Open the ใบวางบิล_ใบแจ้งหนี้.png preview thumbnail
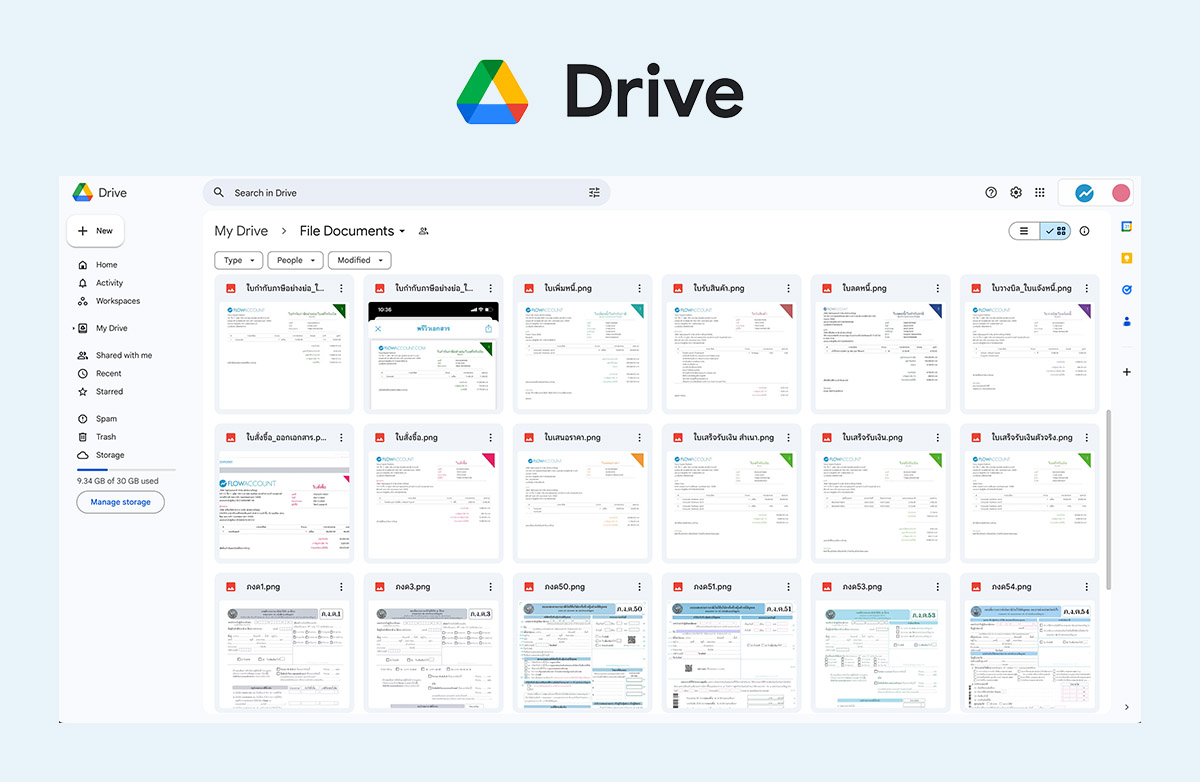 (x=1028, y=356)
